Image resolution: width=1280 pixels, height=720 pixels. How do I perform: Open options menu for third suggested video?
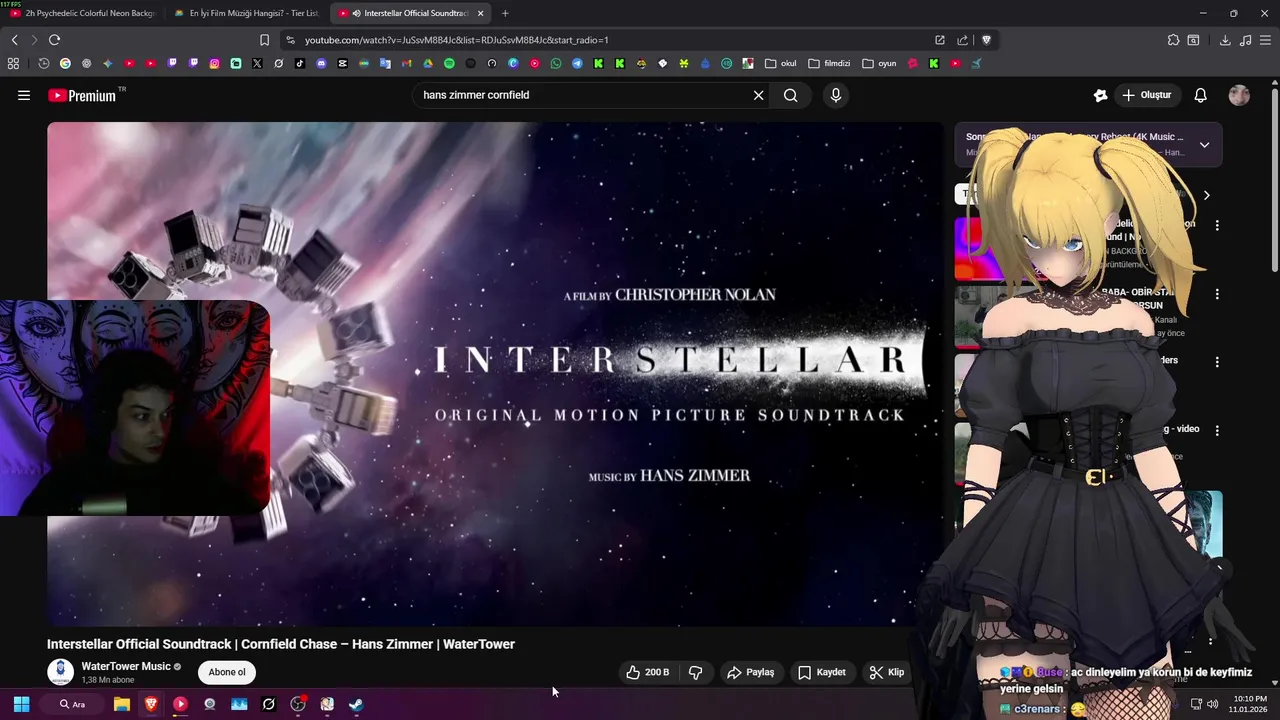(1217, 362)
